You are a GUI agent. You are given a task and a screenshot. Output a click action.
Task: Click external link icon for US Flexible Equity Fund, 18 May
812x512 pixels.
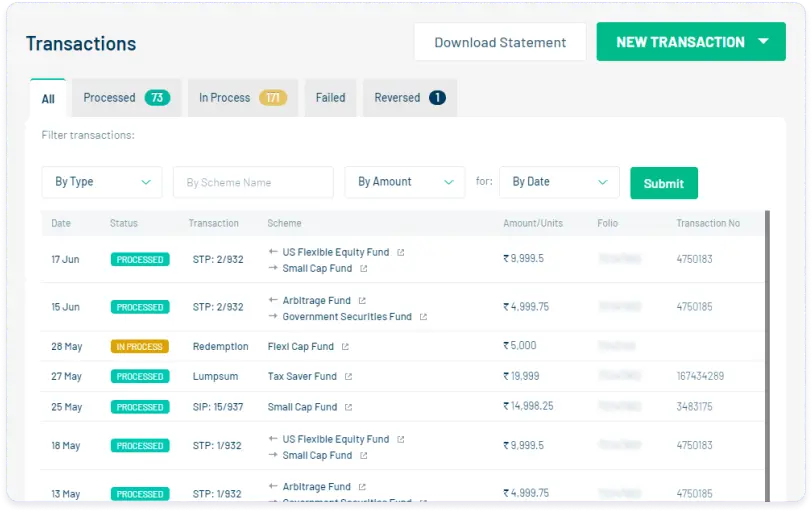point(400,439)
